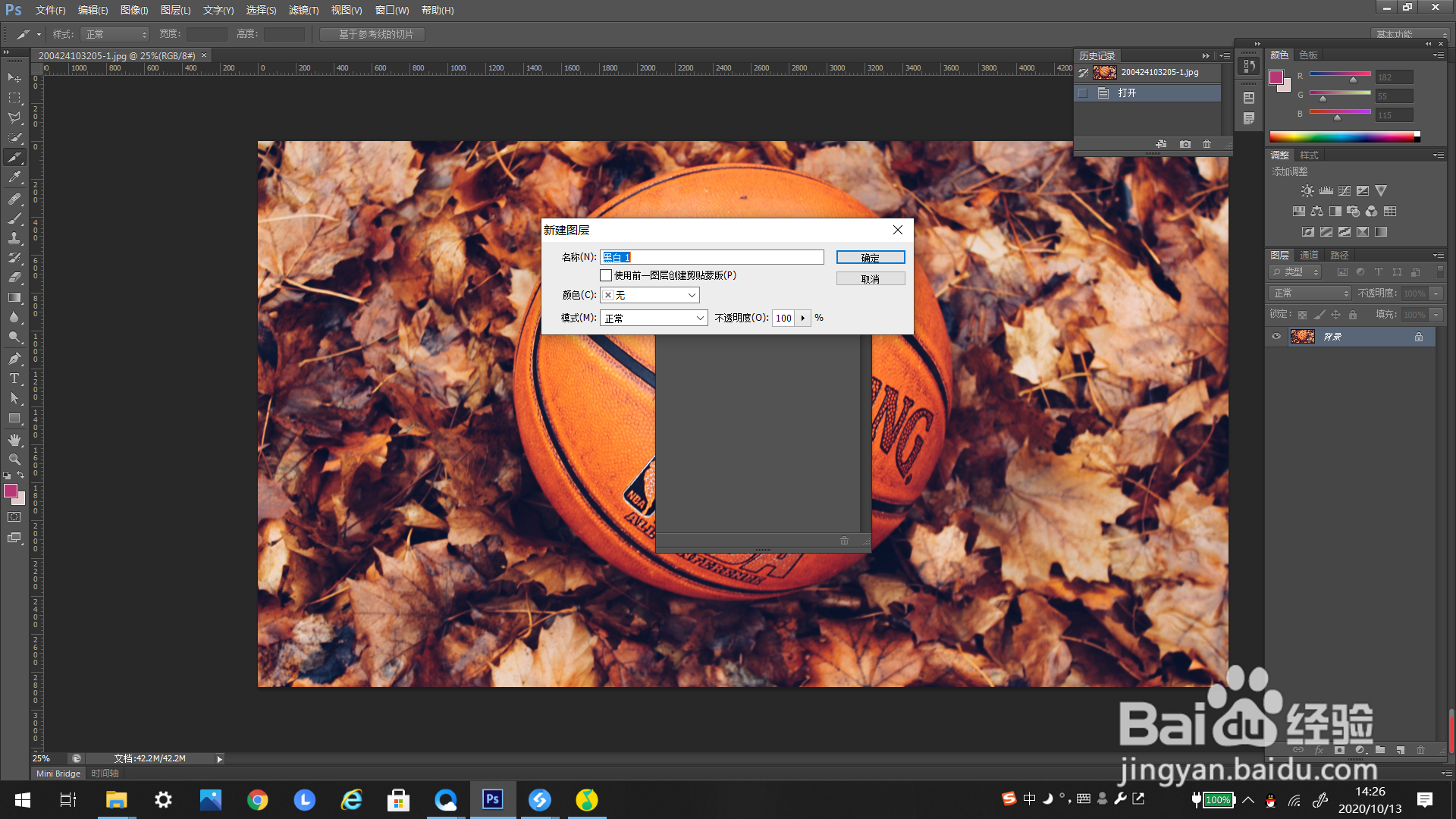The width and height of the screenshot is (1456, 819).
Task: Select the Clone Stamp tool
Action: (x=14, y=238)
